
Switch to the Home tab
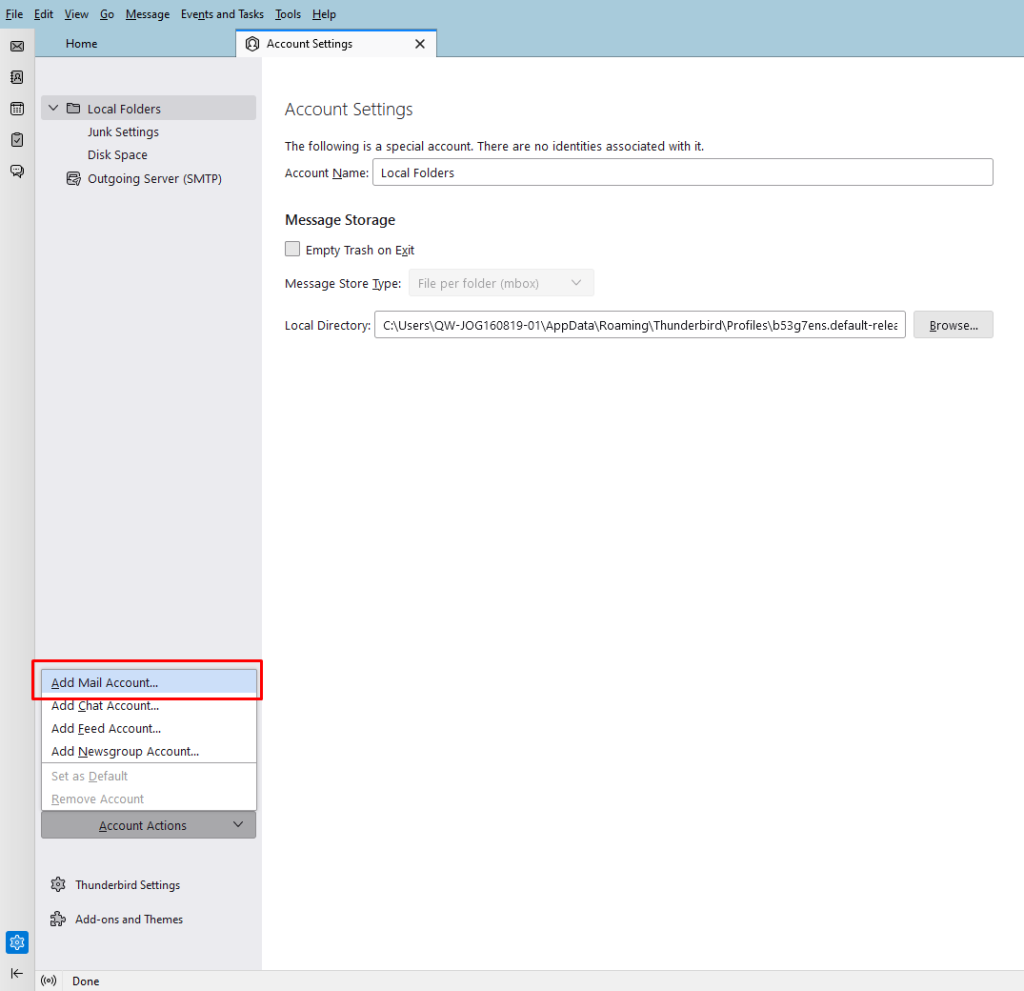tap(82, 44)
